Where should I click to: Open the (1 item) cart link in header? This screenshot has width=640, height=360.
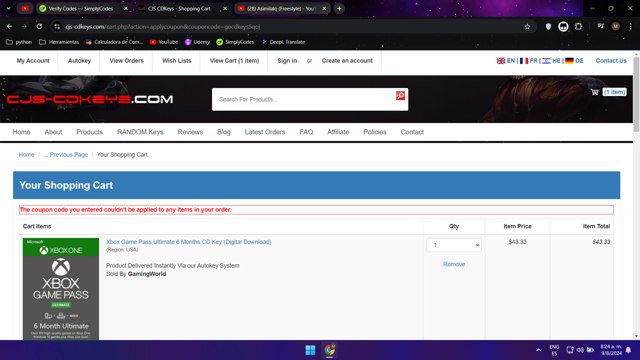pyautogui.click(x=614, y=92)
